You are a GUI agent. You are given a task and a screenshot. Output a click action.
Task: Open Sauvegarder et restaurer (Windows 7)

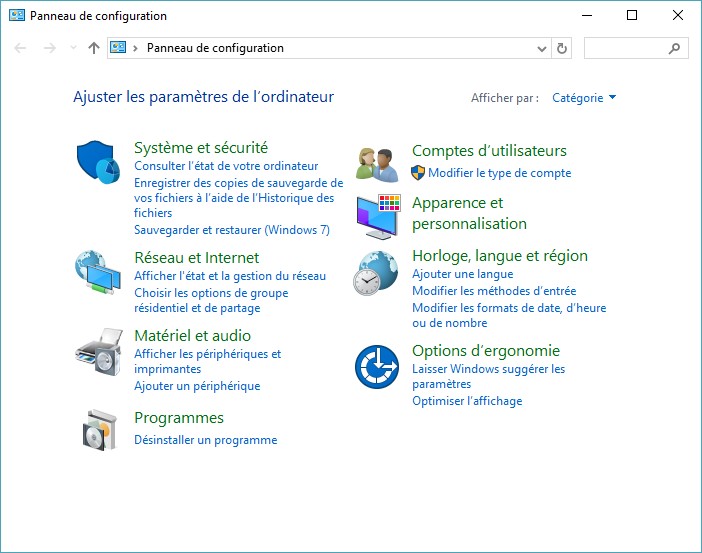(231, 230)
